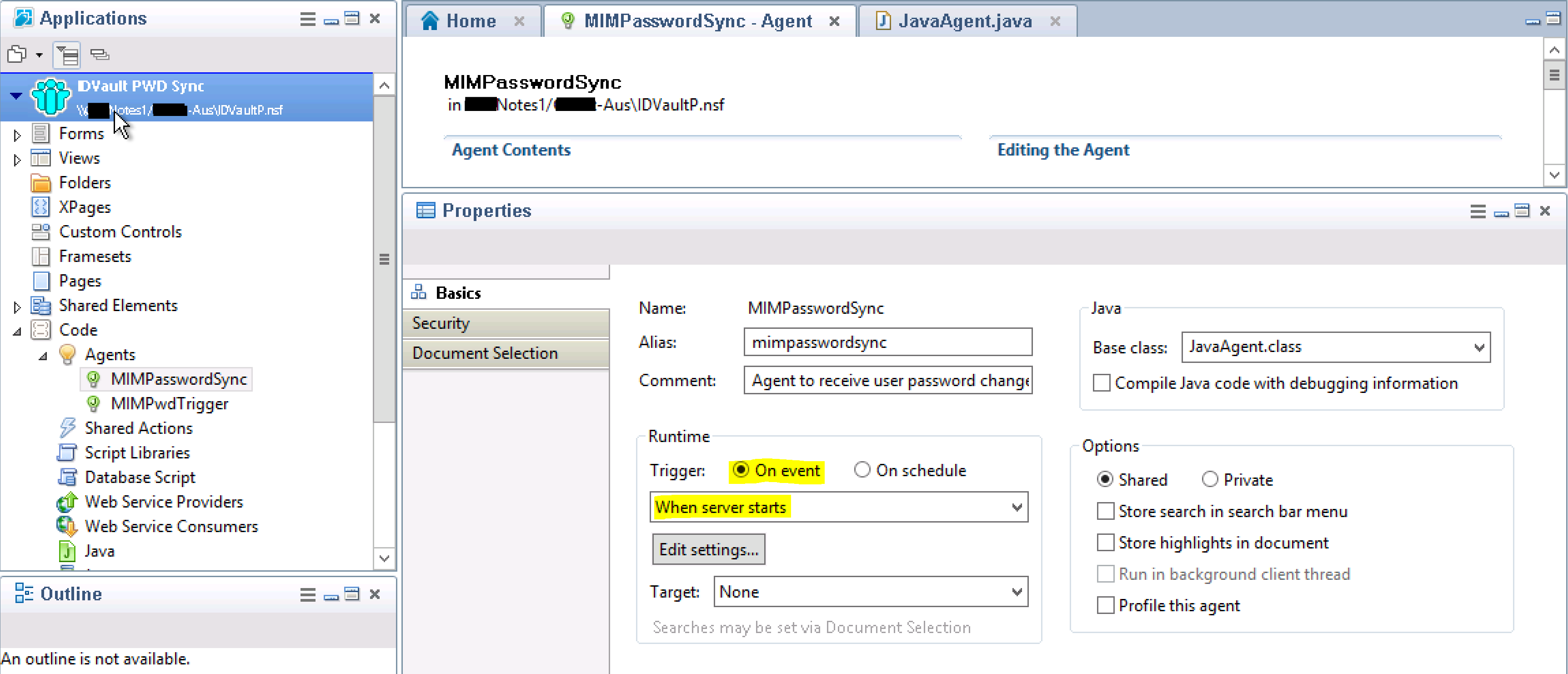Switch to the JavaAgent.java tab
This screenshot has height=674, width=1568.
click(x=964, y=21)
